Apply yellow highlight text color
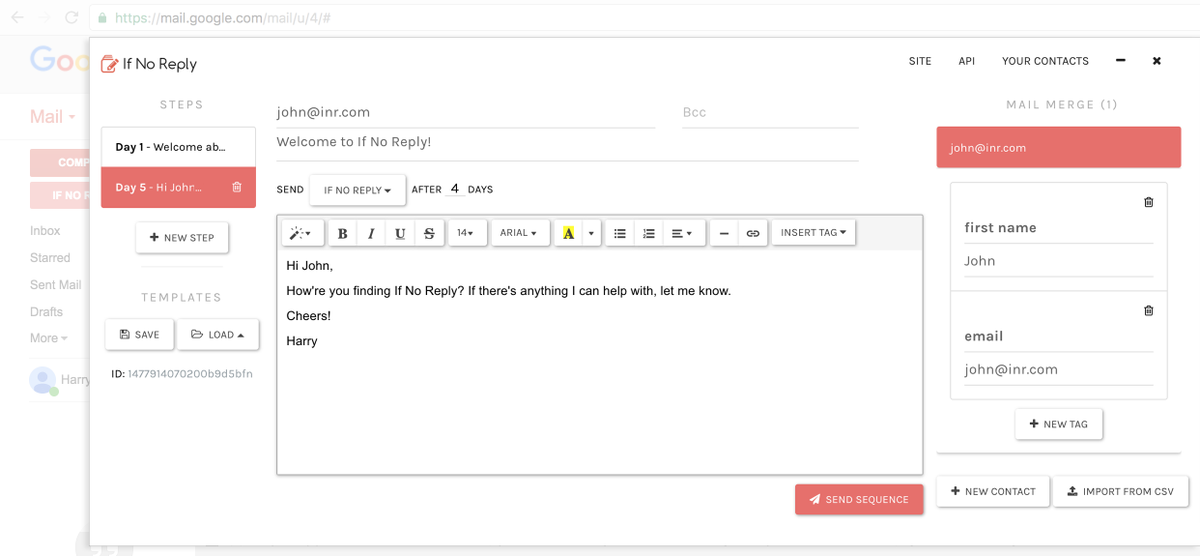 pos(568,233)
